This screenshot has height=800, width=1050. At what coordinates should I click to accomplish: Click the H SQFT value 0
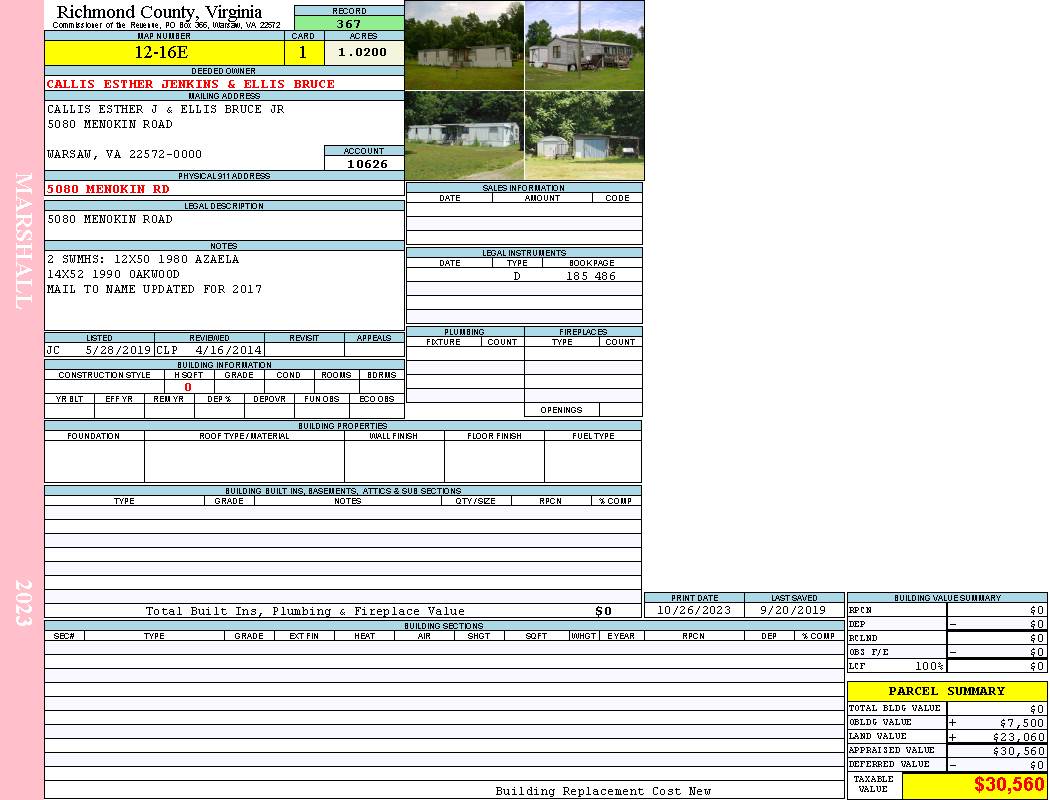(188, 387)
